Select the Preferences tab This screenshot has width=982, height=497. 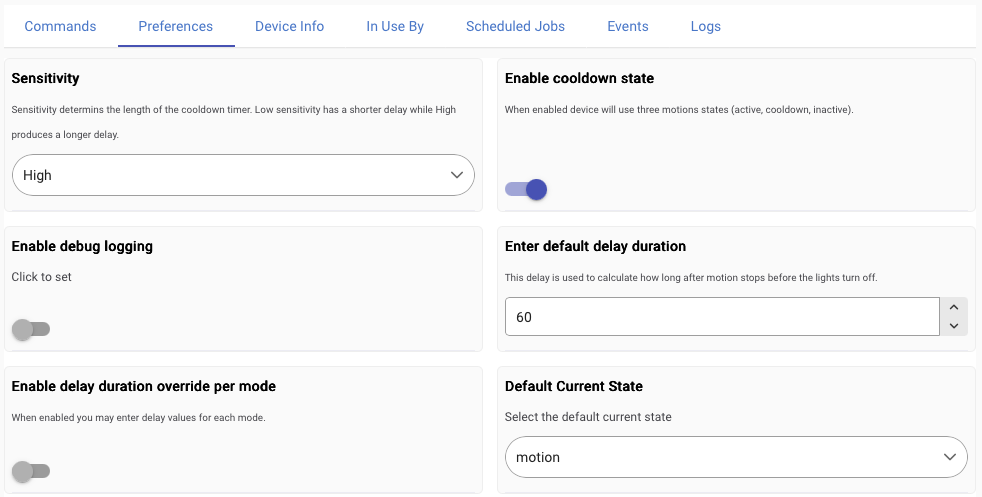click(x=176, y=26)
